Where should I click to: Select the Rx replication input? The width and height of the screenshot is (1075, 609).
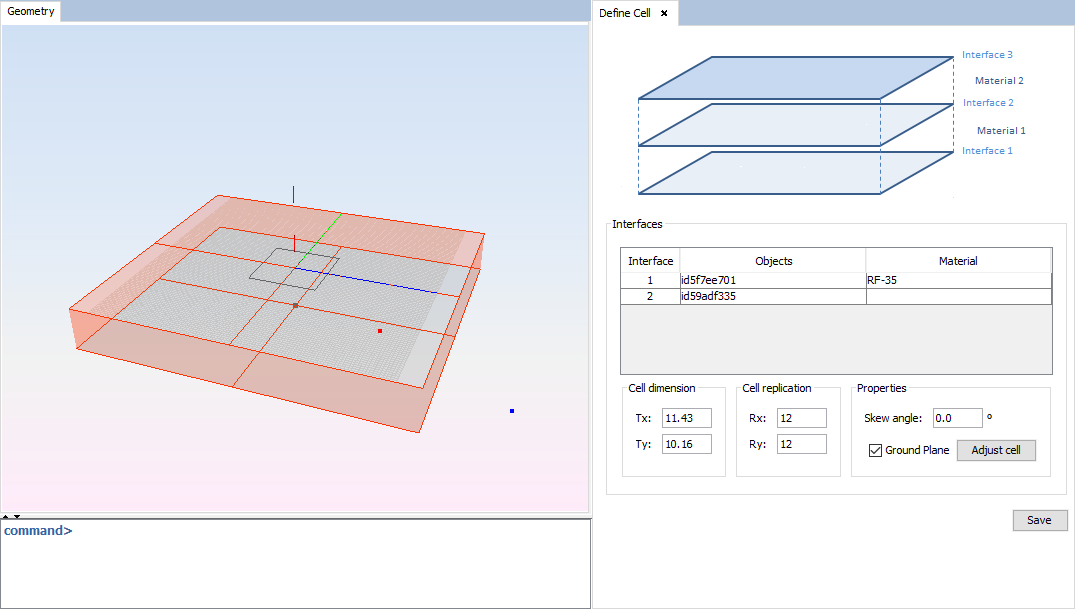pyautogui.click(x=801, y=418)
